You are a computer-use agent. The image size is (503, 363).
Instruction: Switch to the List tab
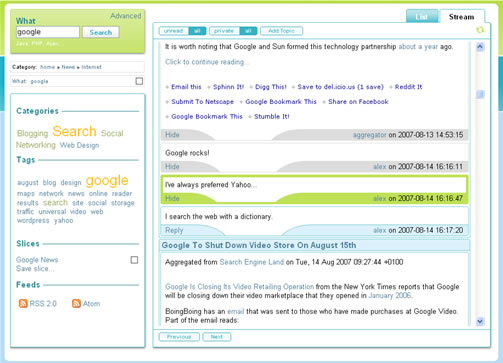(x=422, y=17)
